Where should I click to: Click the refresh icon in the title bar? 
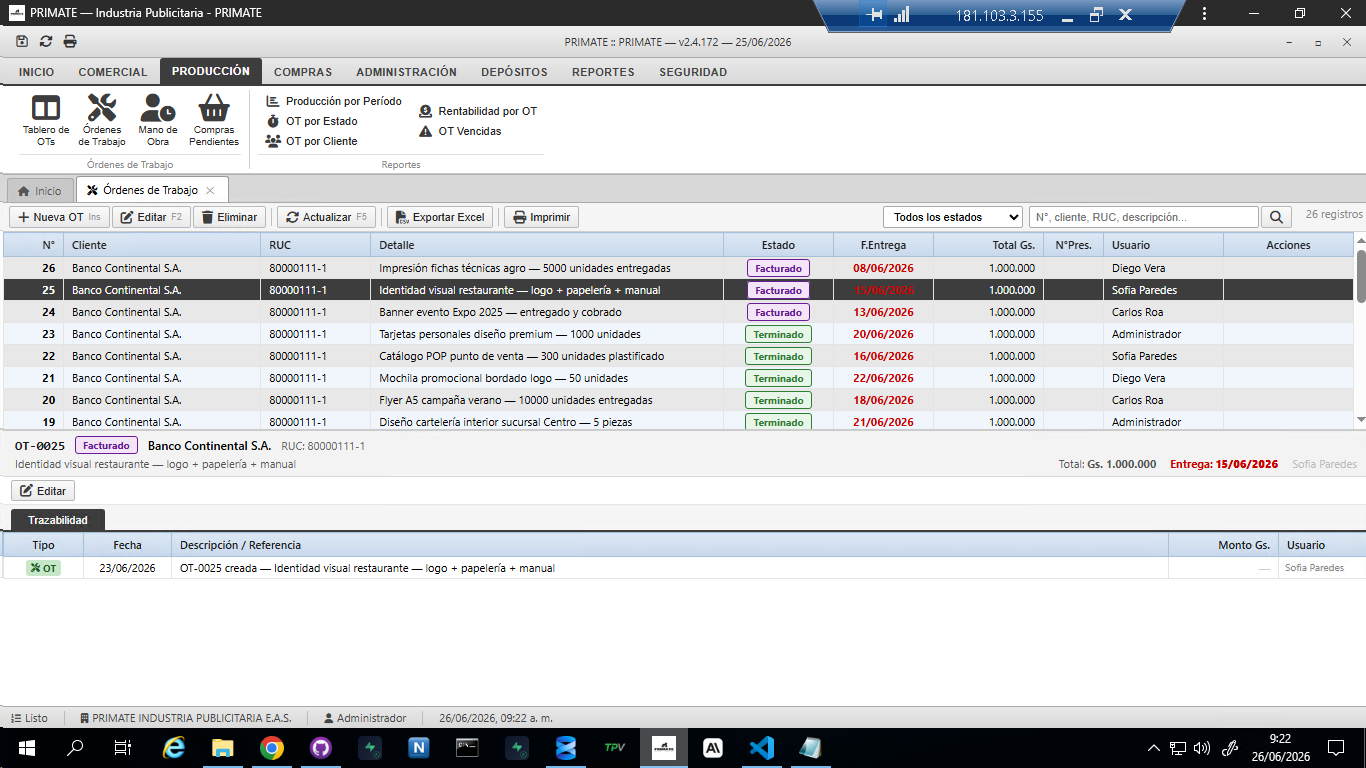pos(46,41)
